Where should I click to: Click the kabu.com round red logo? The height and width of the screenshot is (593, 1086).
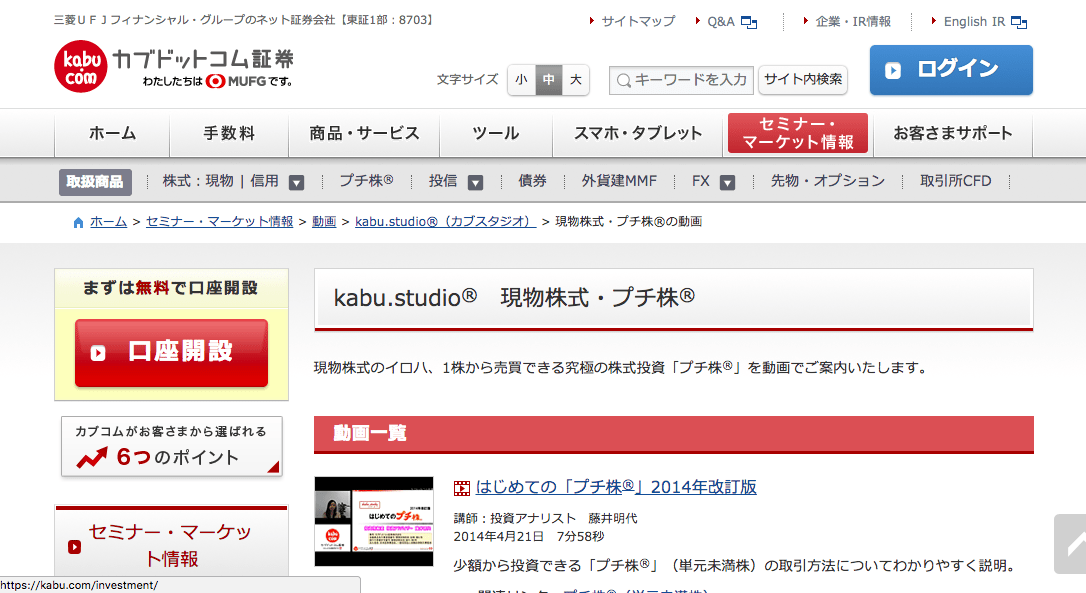coord(80,68)
